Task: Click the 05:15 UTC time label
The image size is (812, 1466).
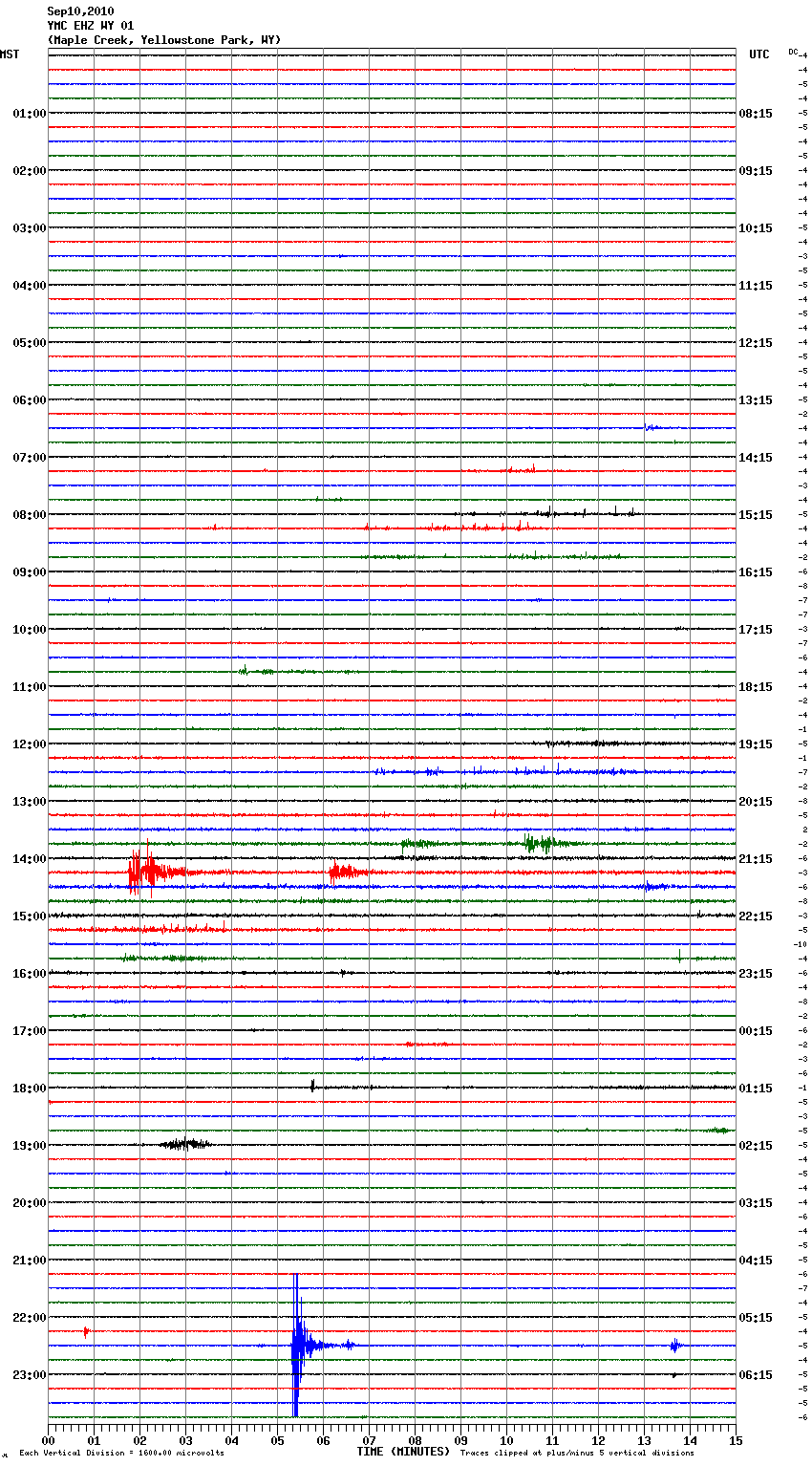Action: click(x=756, y=1318)
